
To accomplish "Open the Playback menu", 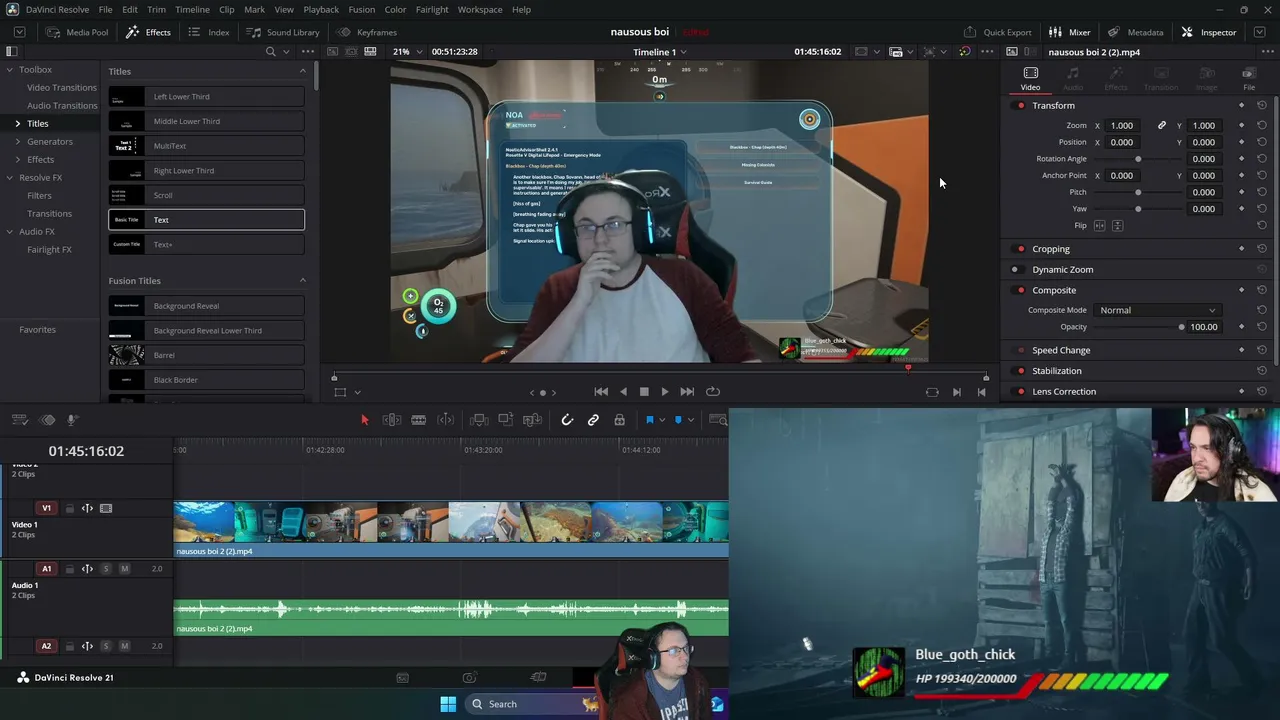I will click(321, 10).
